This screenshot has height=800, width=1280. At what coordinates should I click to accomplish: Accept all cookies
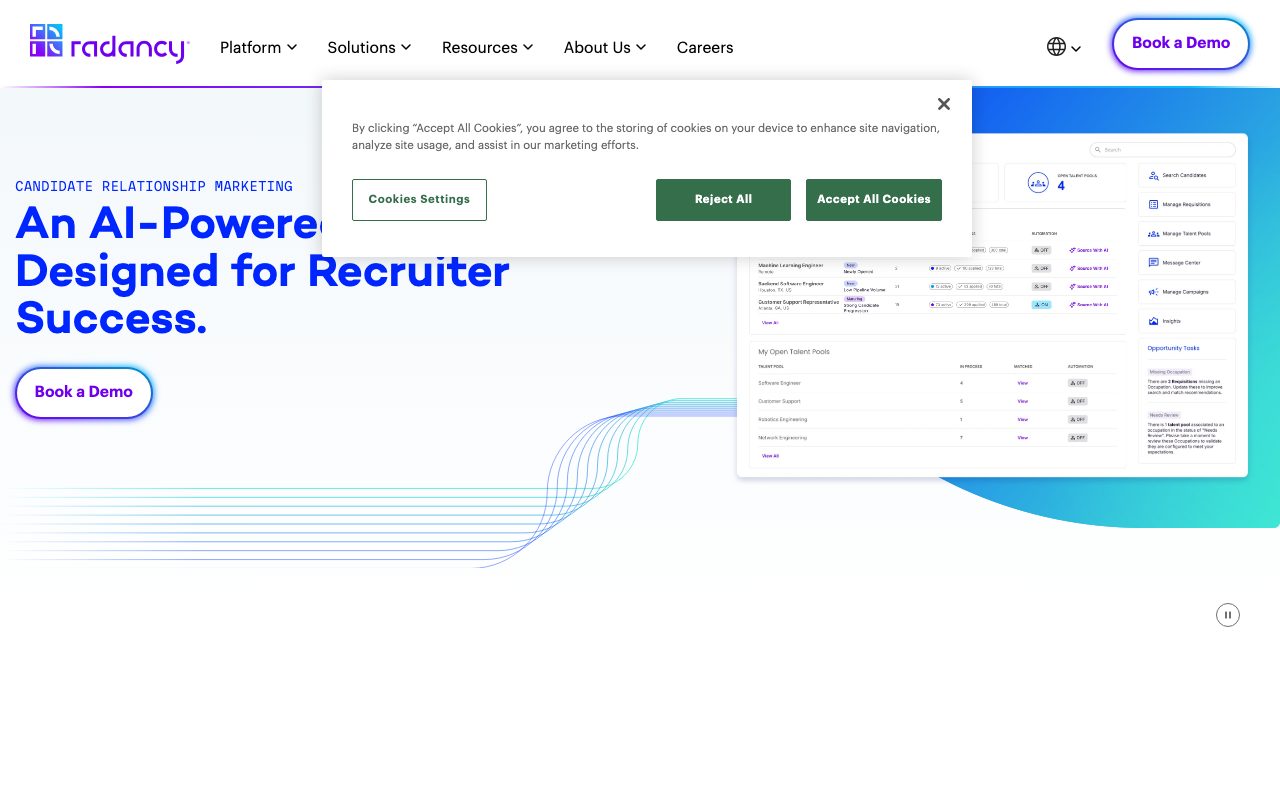click(x=874, y=199)
